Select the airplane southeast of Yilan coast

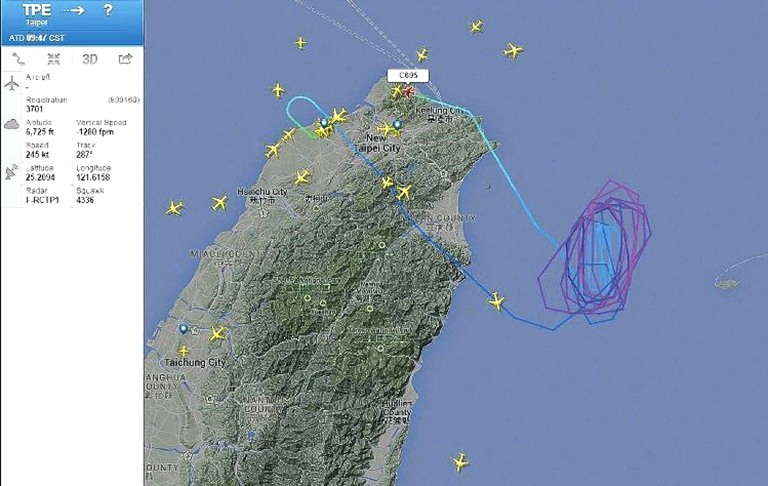(497, 301)
